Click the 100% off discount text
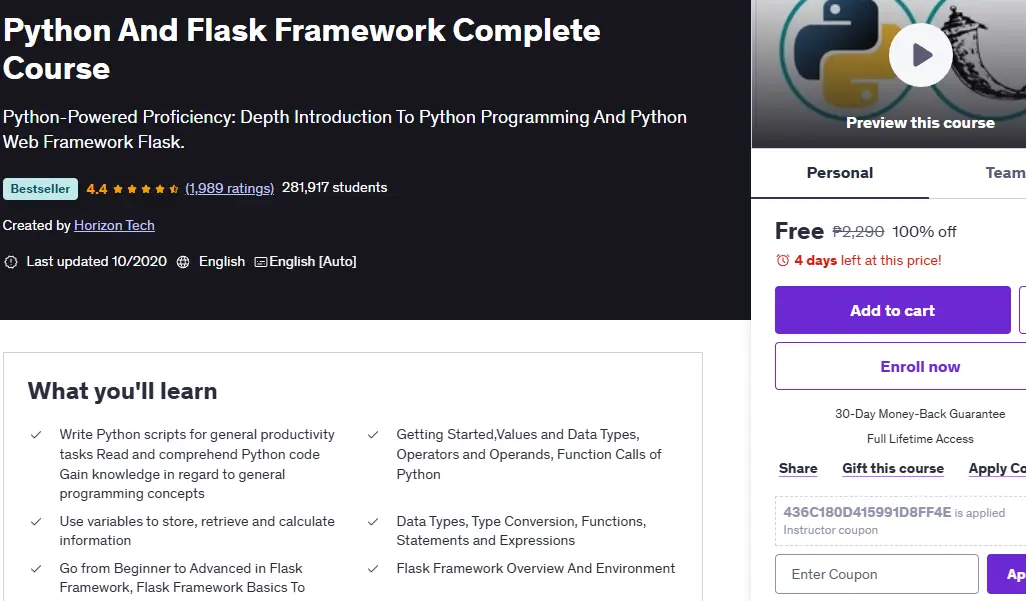Image resolution: width=1026 pixels, height=601 pixels. pyautogui.click(x=924, y=232)
